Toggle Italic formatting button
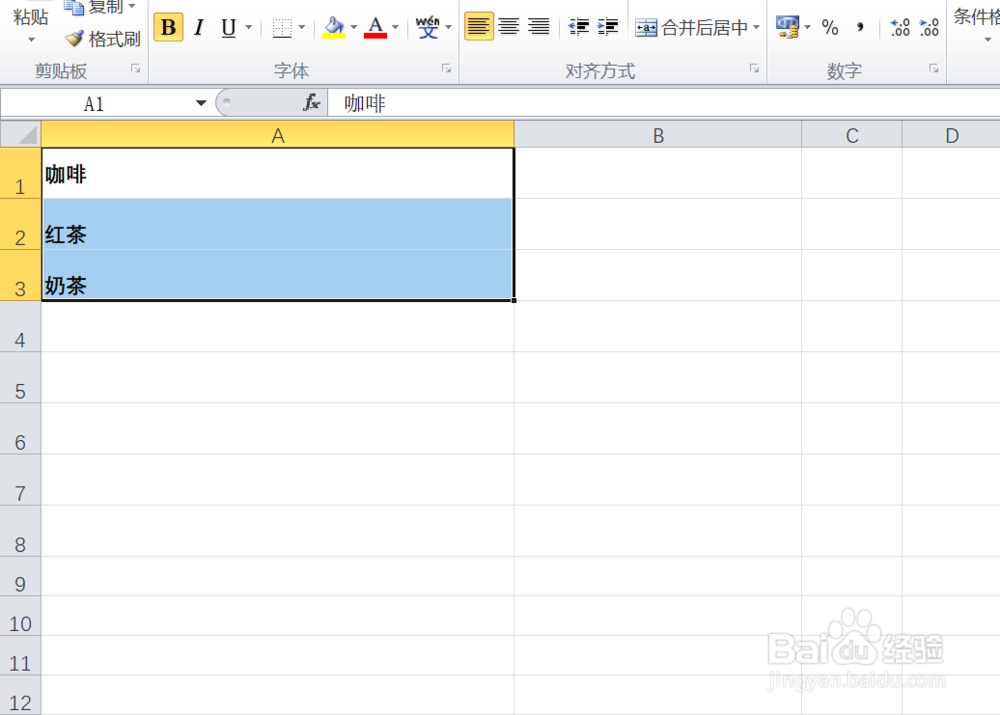The width and height of the screenshot is (1000, 715). coord(199,27)
